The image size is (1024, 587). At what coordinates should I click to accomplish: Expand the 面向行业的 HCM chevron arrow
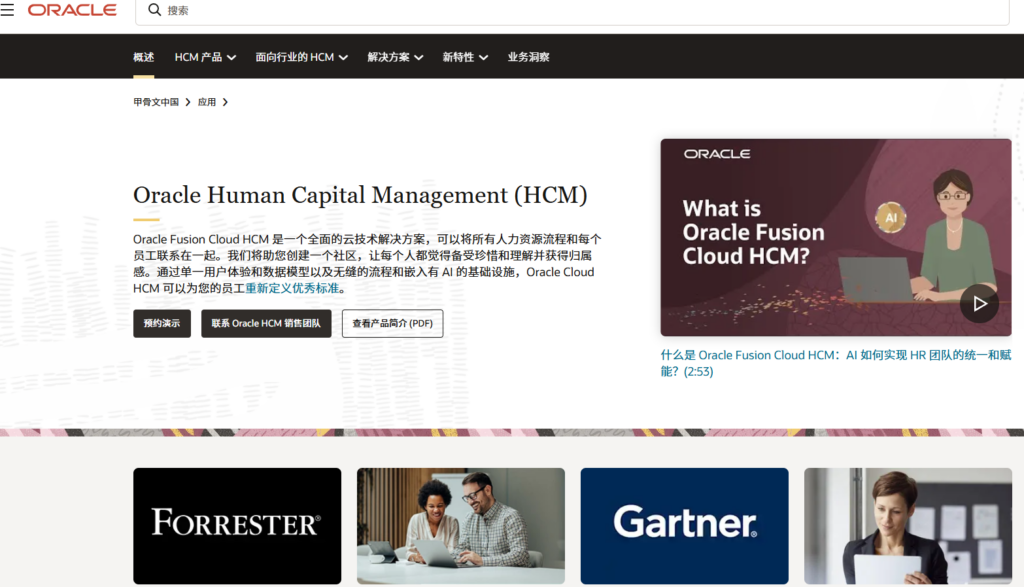(x=344, y=57)
